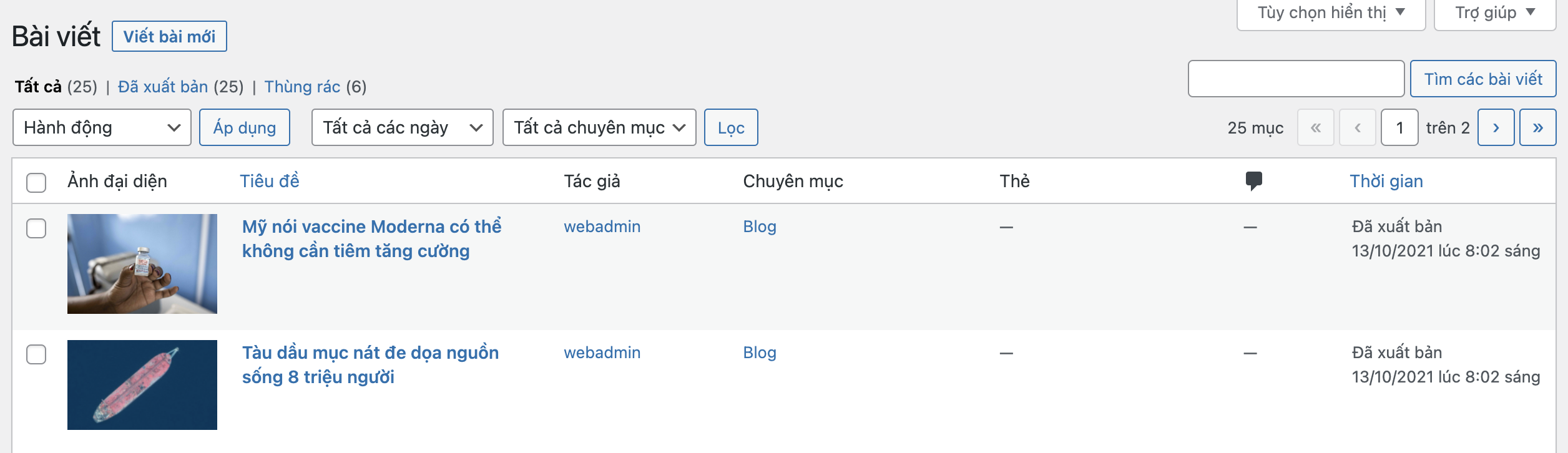Jump to last page double-arrow
Image resolution: width=1568 pixels, height=453 pixels.
click(x=1537, y=128)
